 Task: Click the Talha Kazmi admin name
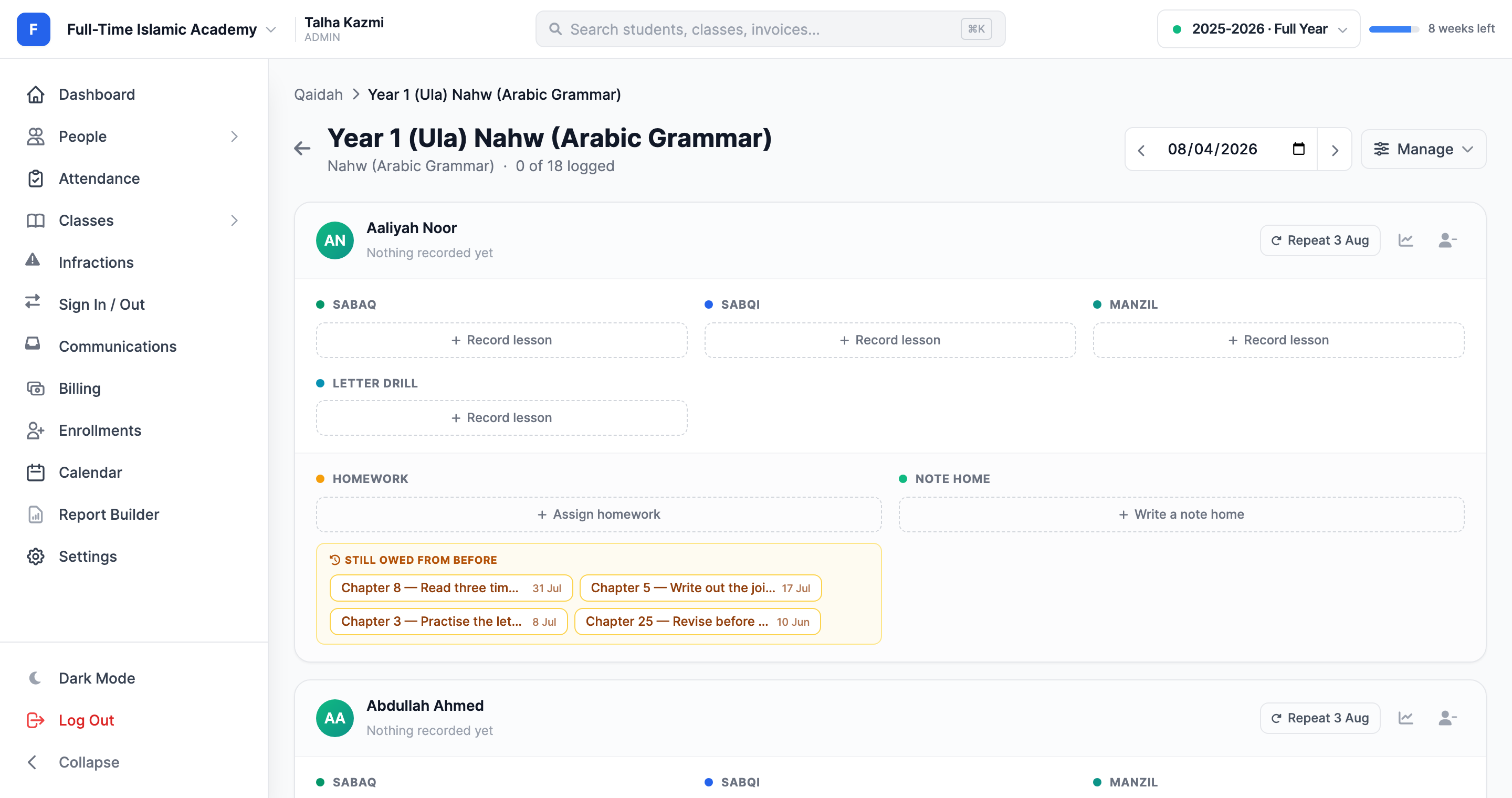click(x=344, y=22)
